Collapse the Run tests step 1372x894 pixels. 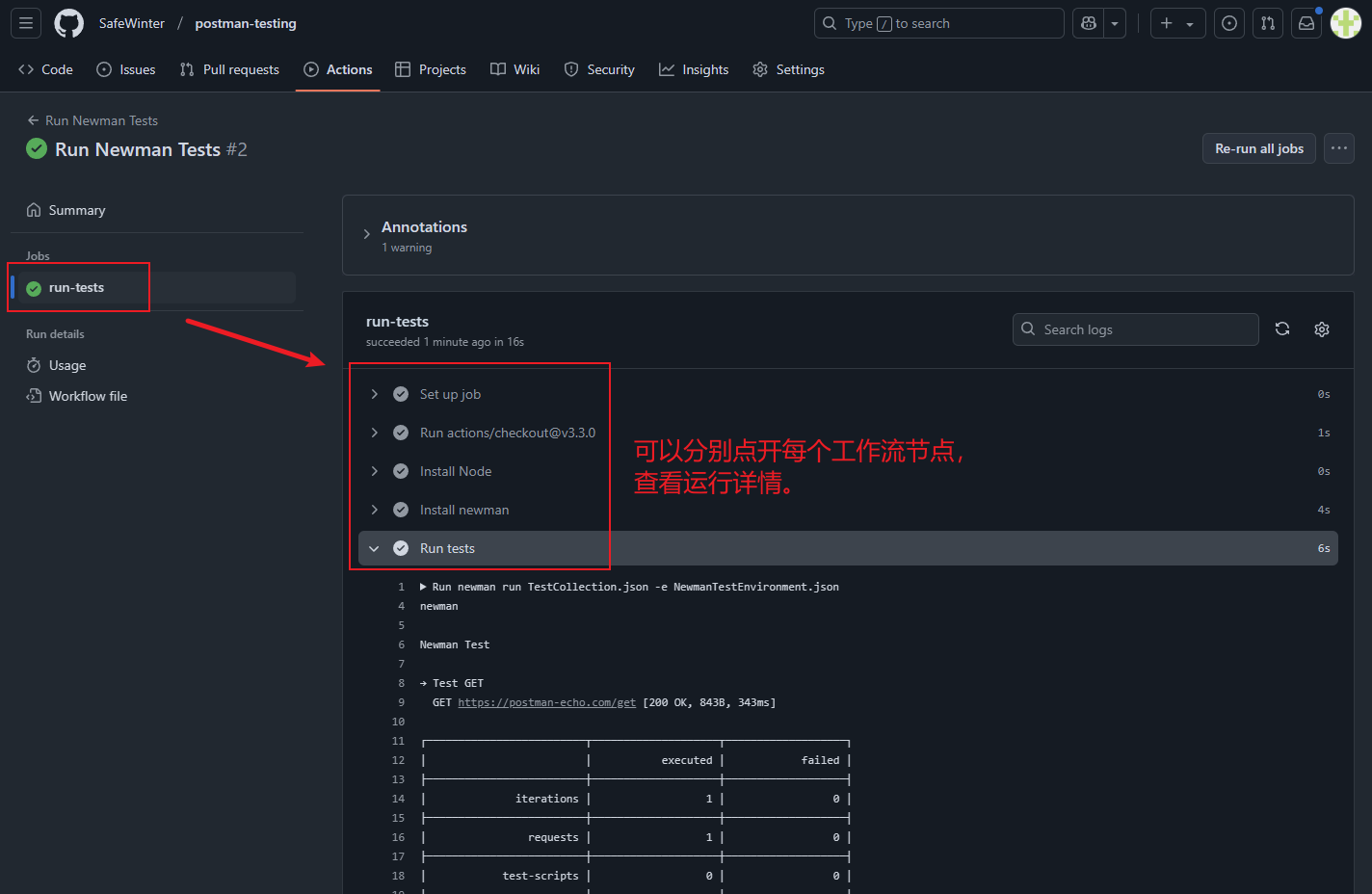[848, 548]
